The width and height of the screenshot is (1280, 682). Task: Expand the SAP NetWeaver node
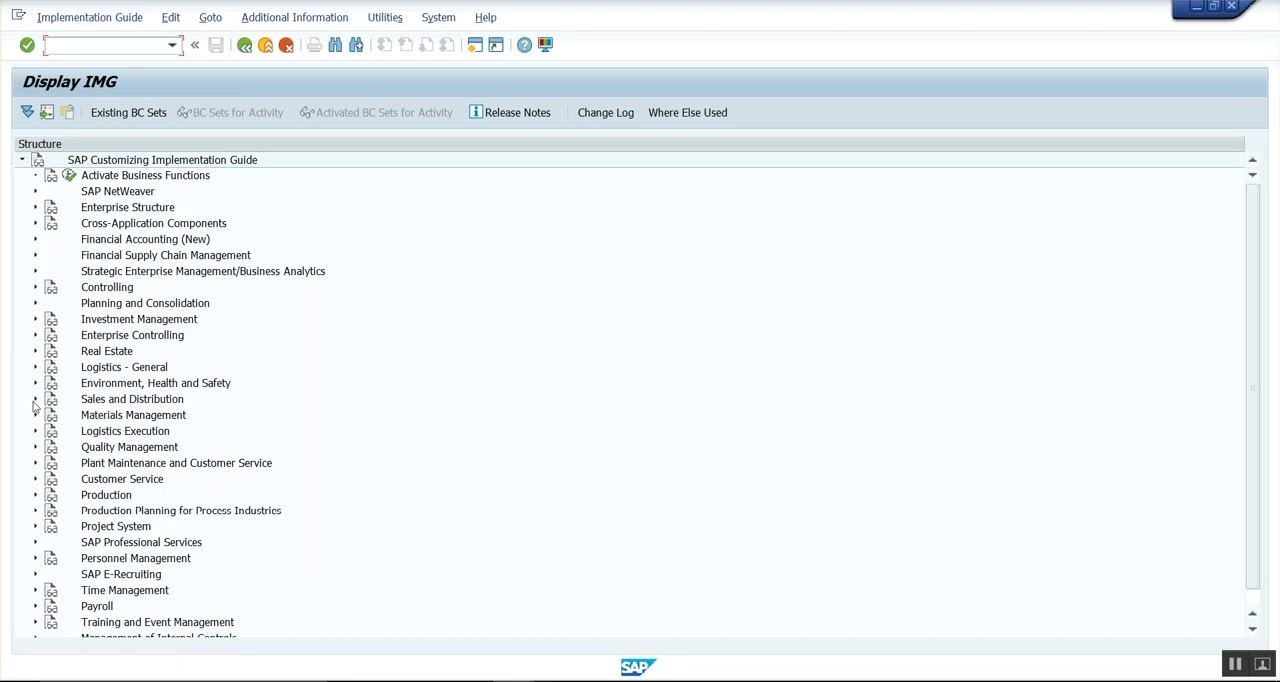[35, 191]
